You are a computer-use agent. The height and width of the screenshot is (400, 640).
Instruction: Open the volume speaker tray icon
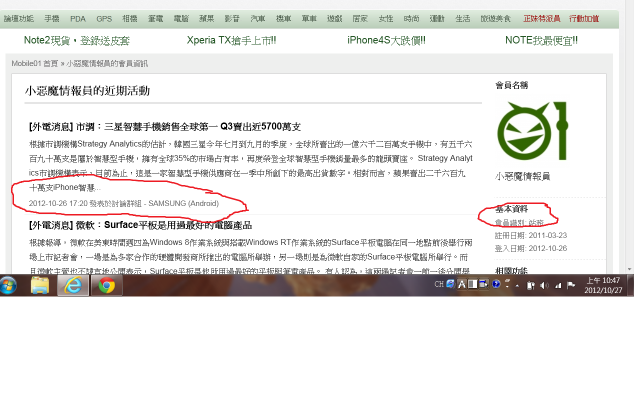coord(544,285)
